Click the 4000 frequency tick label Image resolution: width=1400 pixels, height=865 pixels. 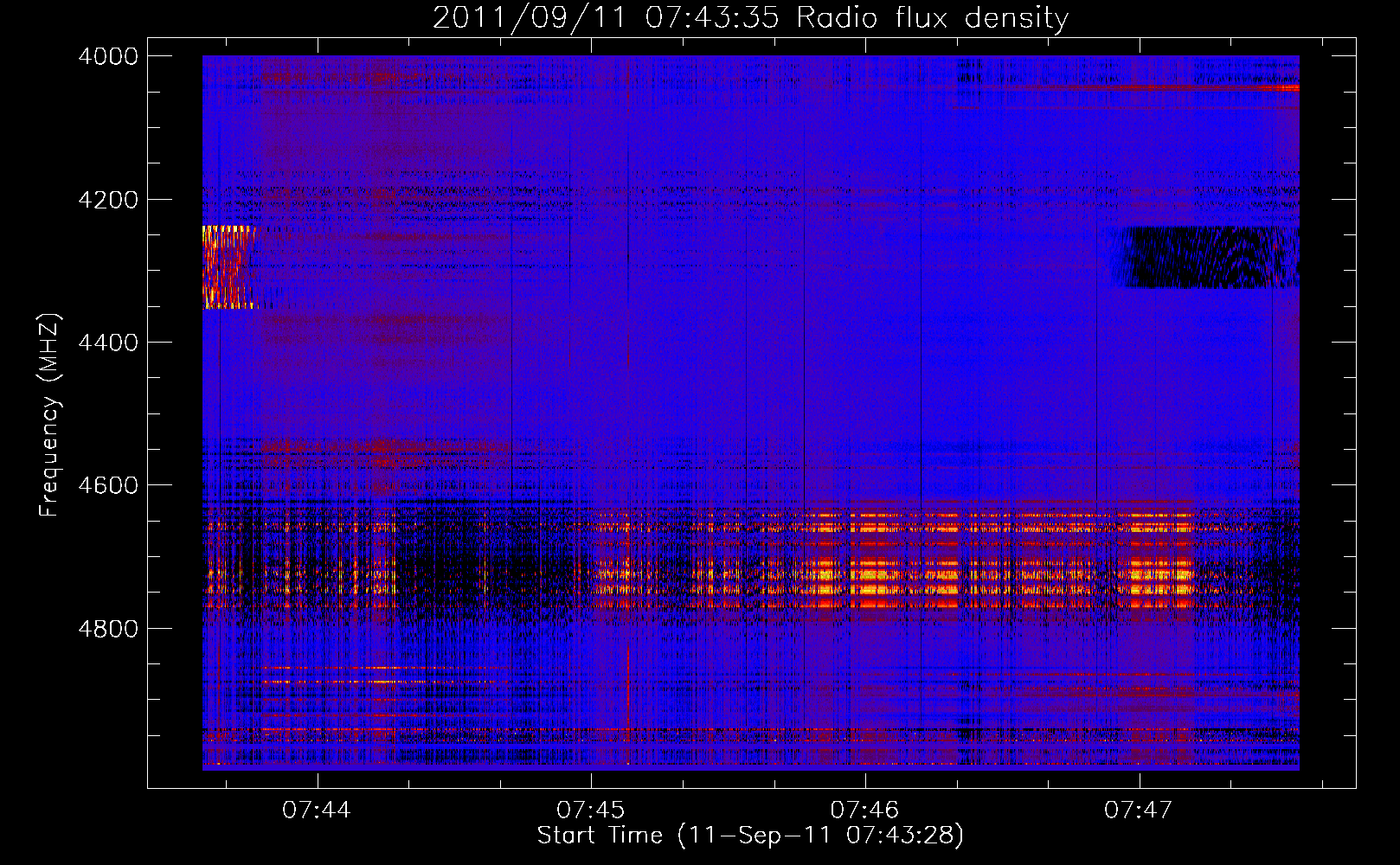[x=108, y=56]
